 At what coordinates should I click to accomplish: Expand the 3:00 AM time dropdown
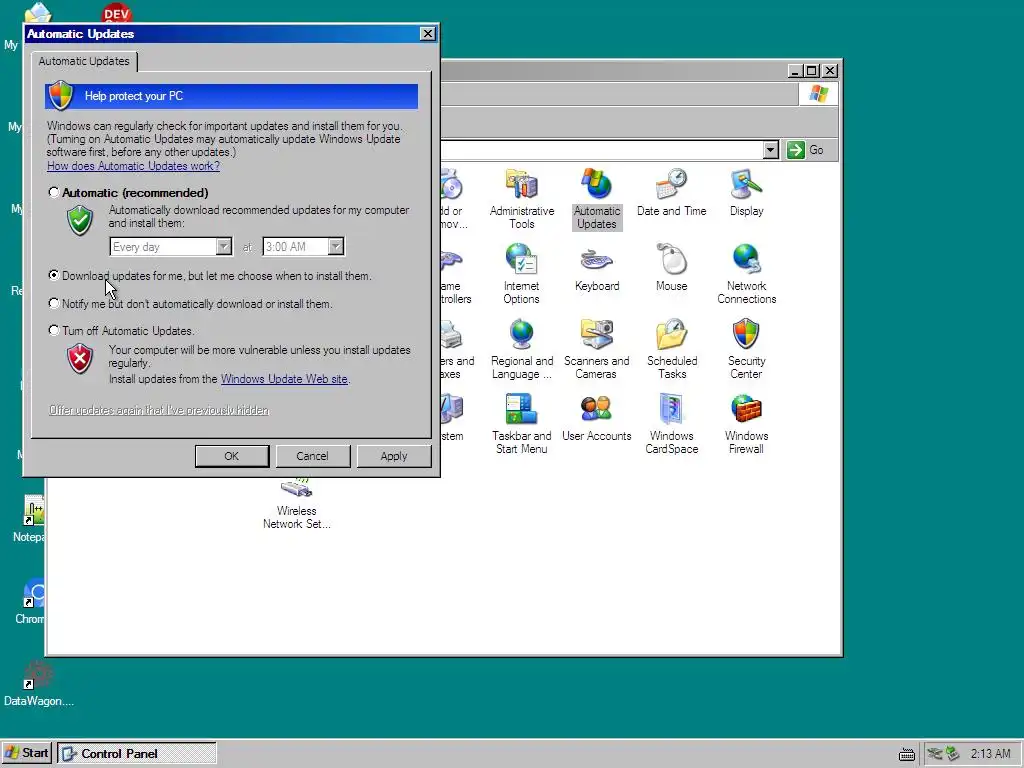(336, 247)
